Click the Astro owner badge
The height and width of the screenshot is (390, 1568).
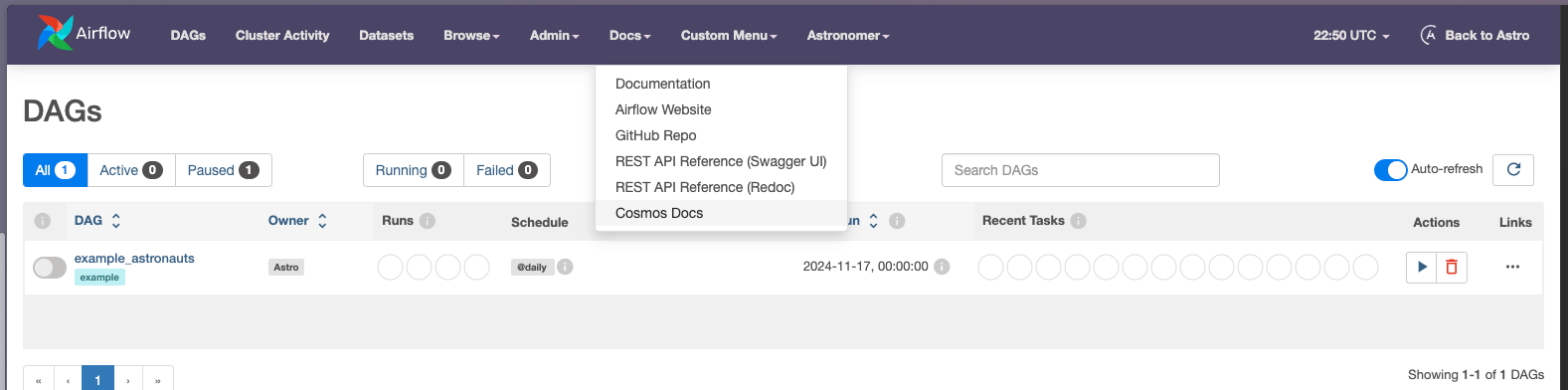tap(286, 267)
